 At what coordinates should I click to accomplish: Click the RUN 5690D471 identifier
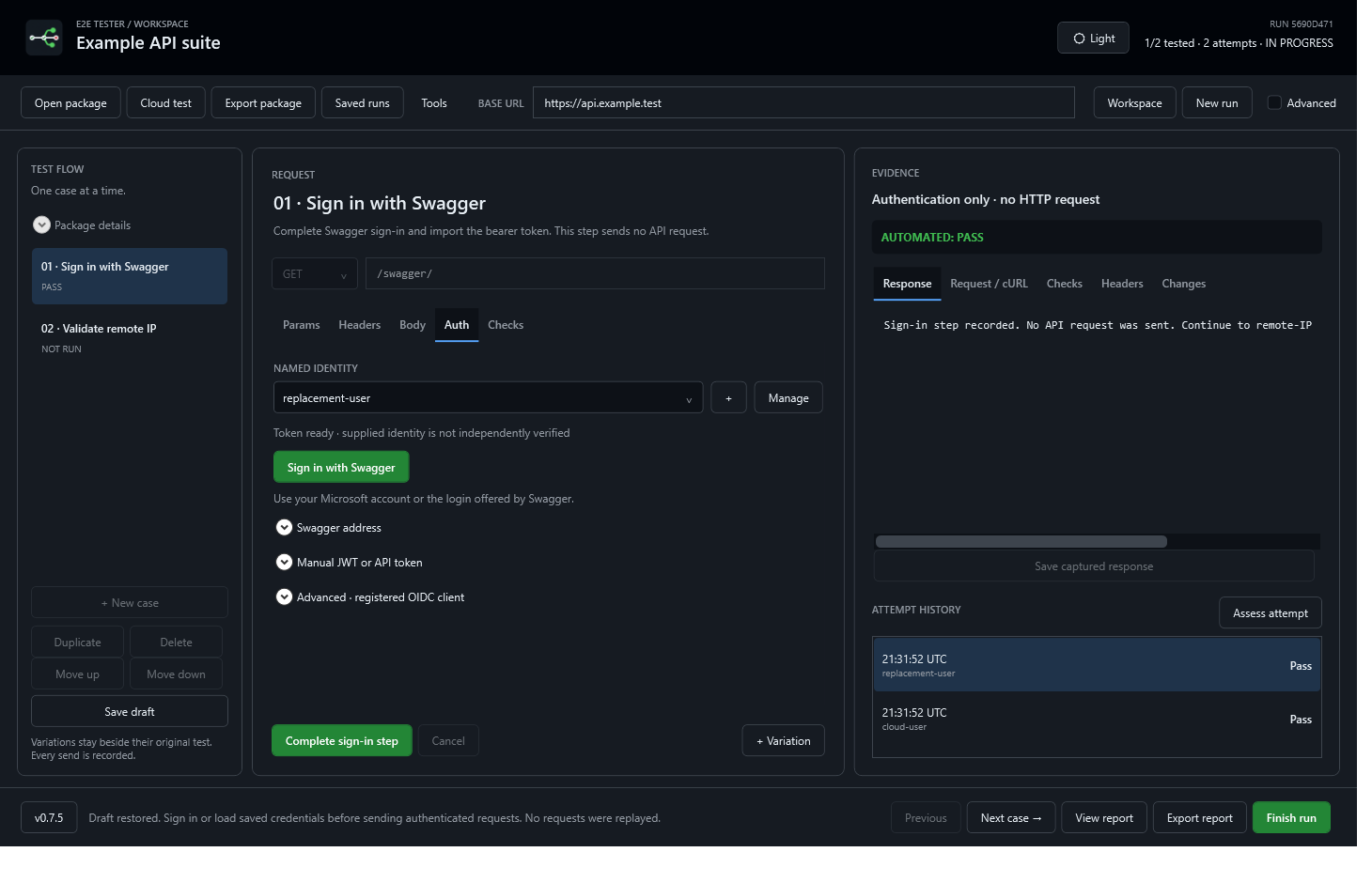[x=1301, y=24]
